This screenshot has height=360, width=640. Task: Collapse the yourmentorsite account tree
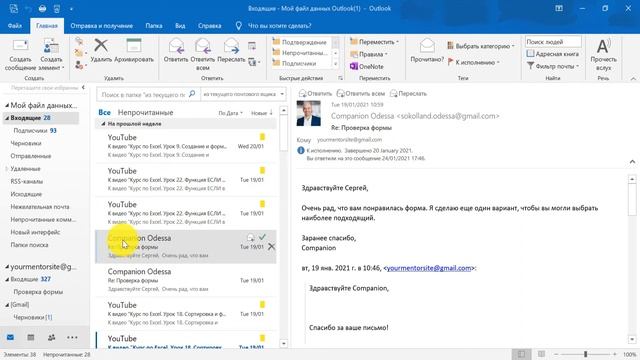point(7,267)
